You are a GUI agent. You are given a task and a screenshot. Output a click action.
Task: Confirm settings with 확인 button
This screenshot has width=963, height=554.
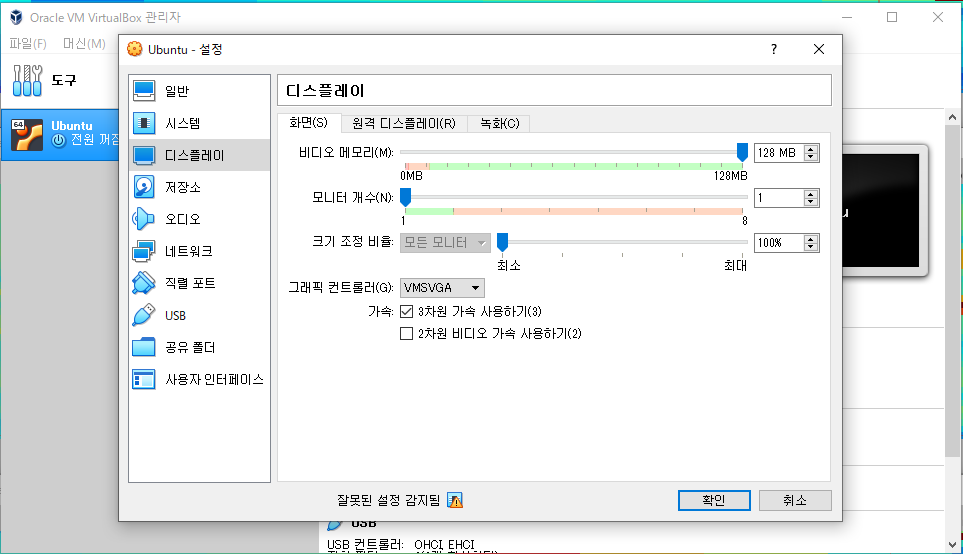[x=714, y=501]
